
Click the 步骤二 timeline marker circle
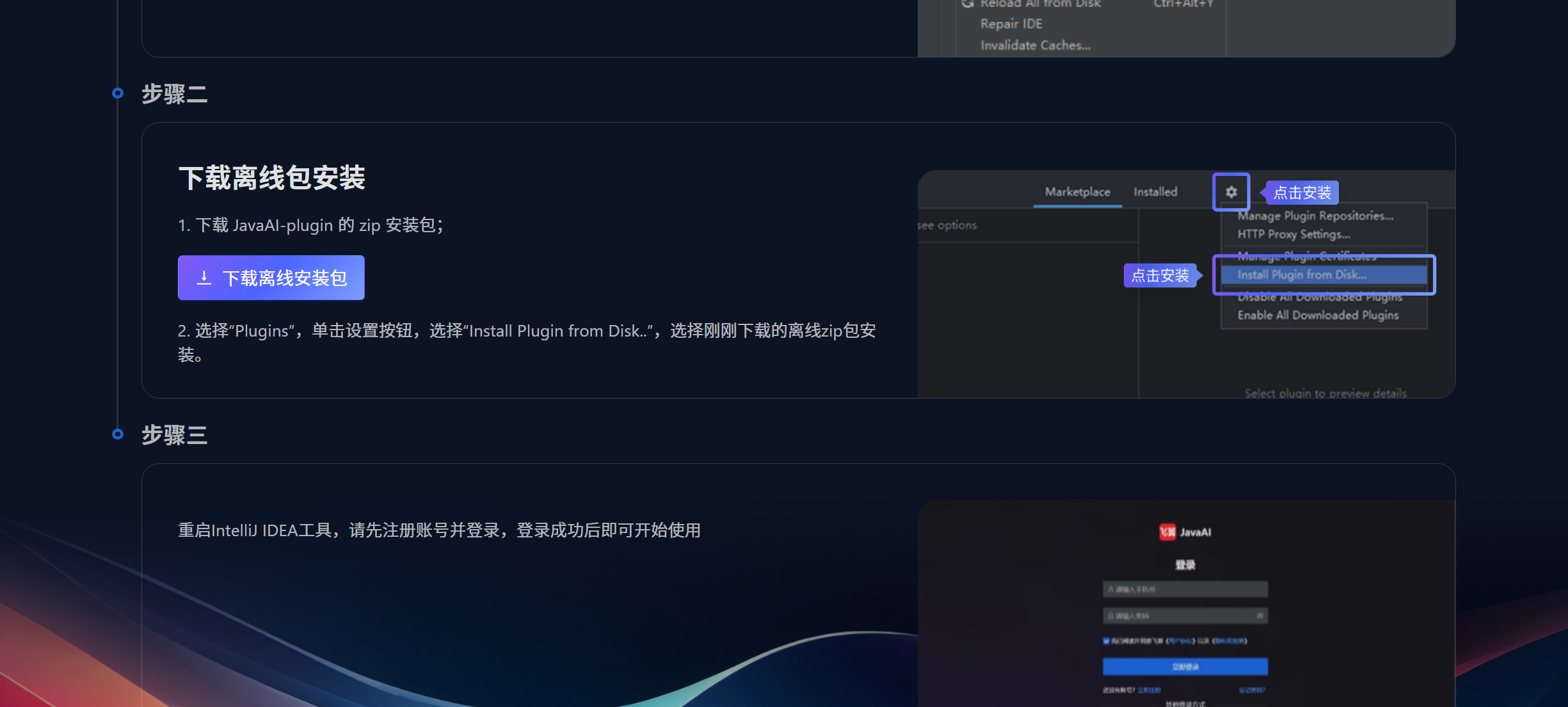(117, 93)
